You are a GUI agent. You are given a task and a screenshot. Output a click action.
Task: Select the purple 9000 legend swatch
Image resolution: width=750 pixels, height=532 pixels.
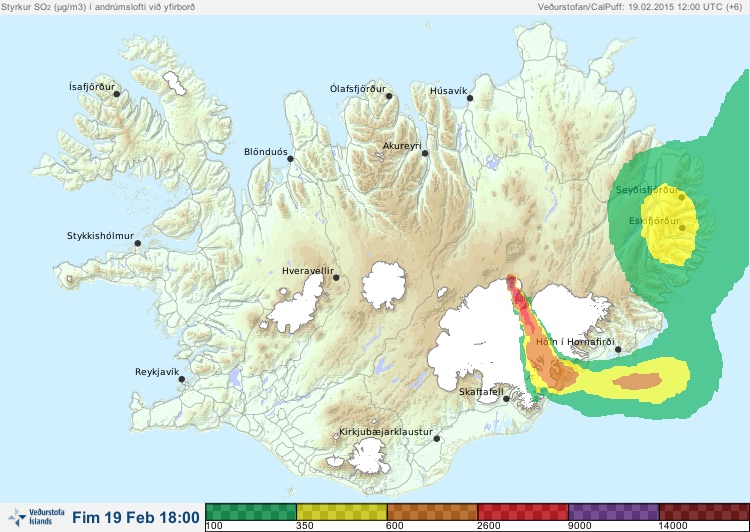[614, 512]
